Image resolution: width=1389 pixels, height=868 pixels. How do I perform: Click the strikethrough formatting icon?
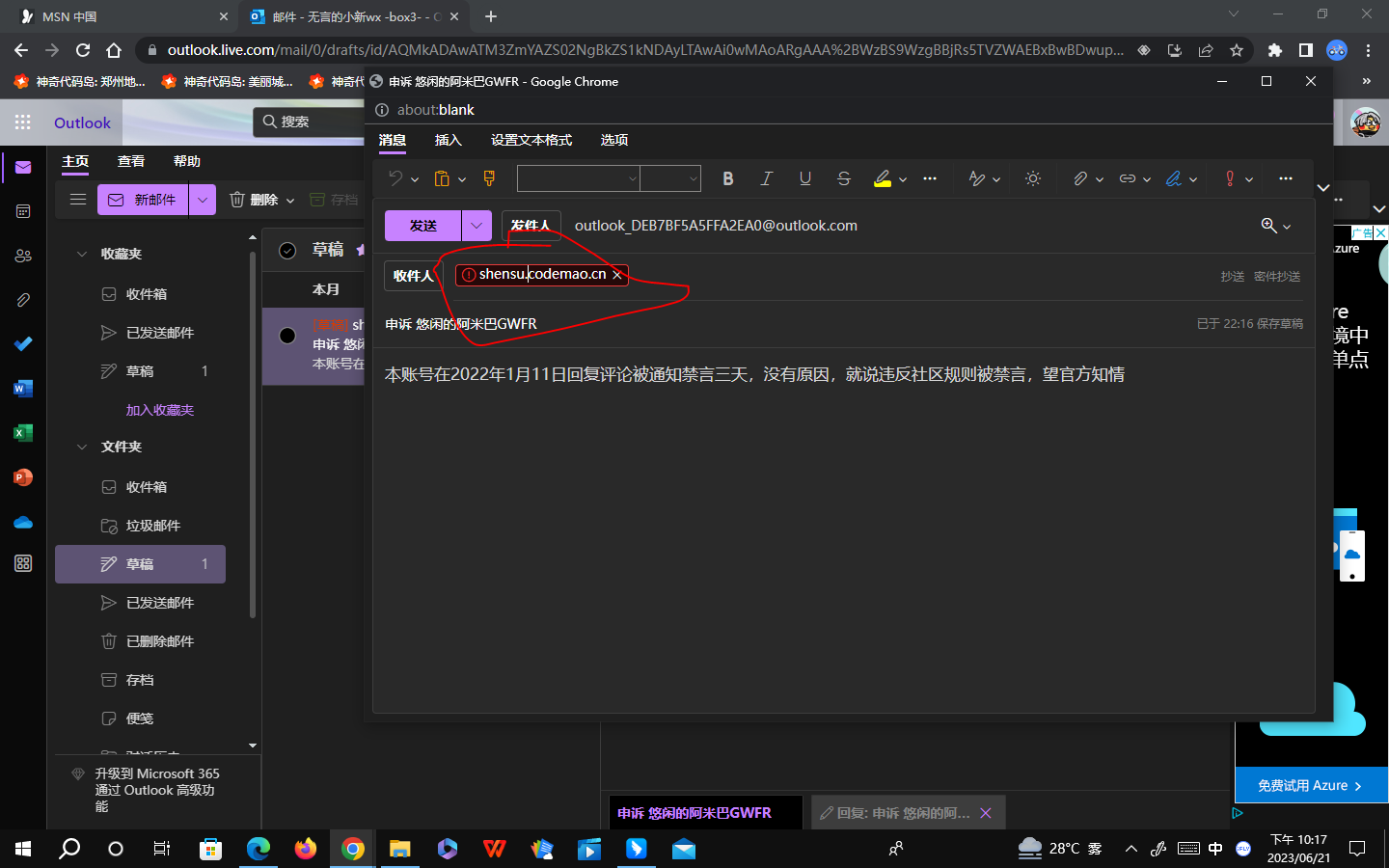844,178
